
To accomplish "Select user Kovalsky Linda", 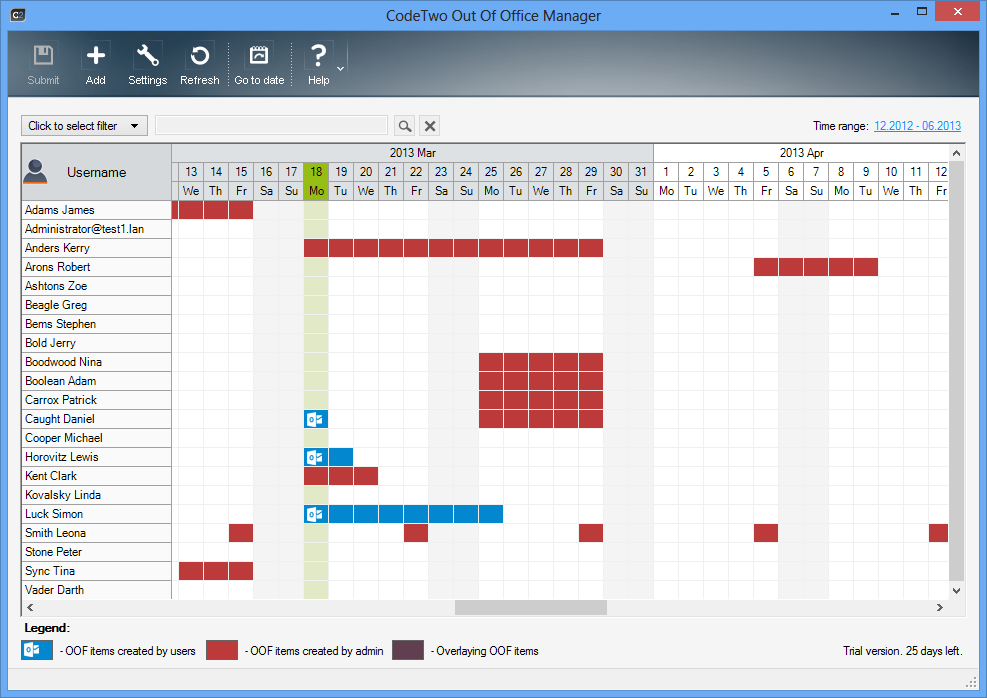I will [x=96, y=495].
